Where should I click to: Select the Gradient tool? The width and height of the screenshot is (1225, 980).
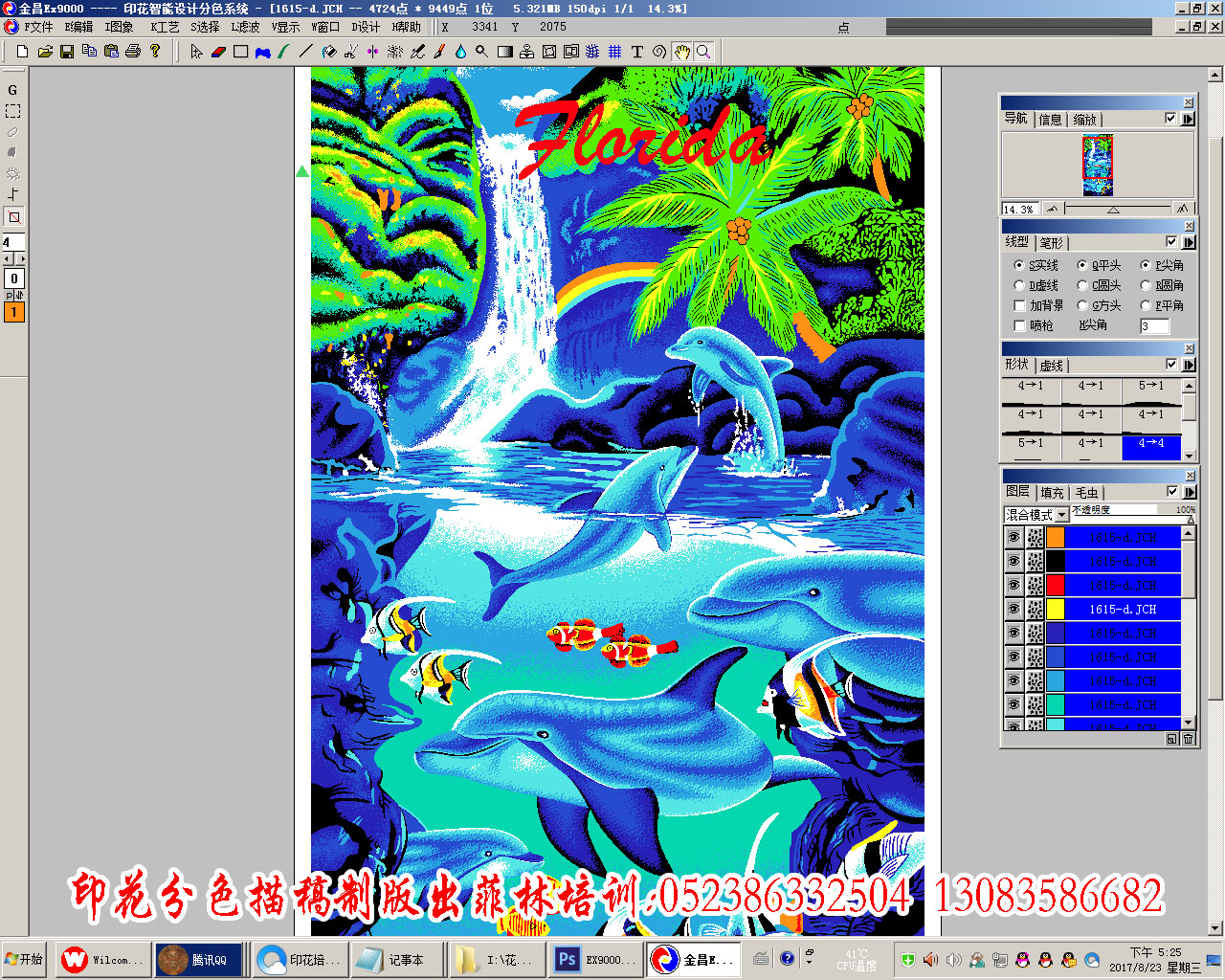(x=504, y=52)
